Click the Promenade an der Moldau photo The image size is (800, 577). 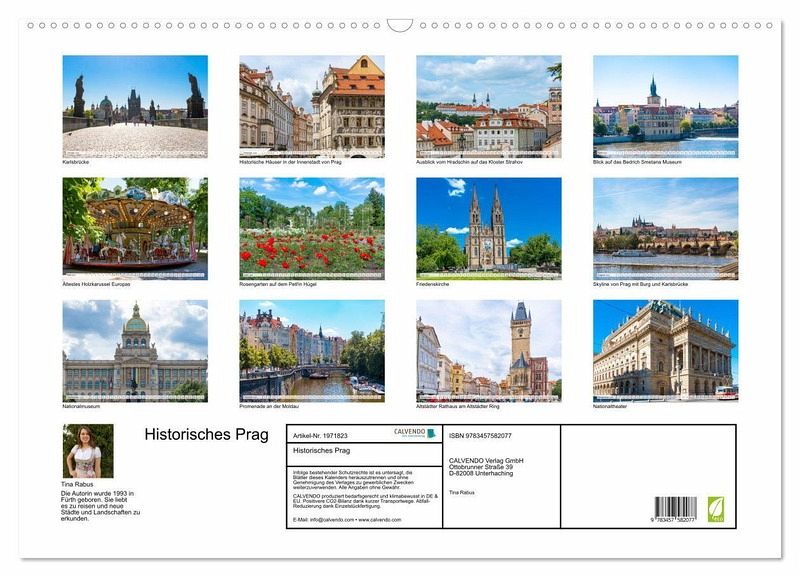click(x=312, y=351)
